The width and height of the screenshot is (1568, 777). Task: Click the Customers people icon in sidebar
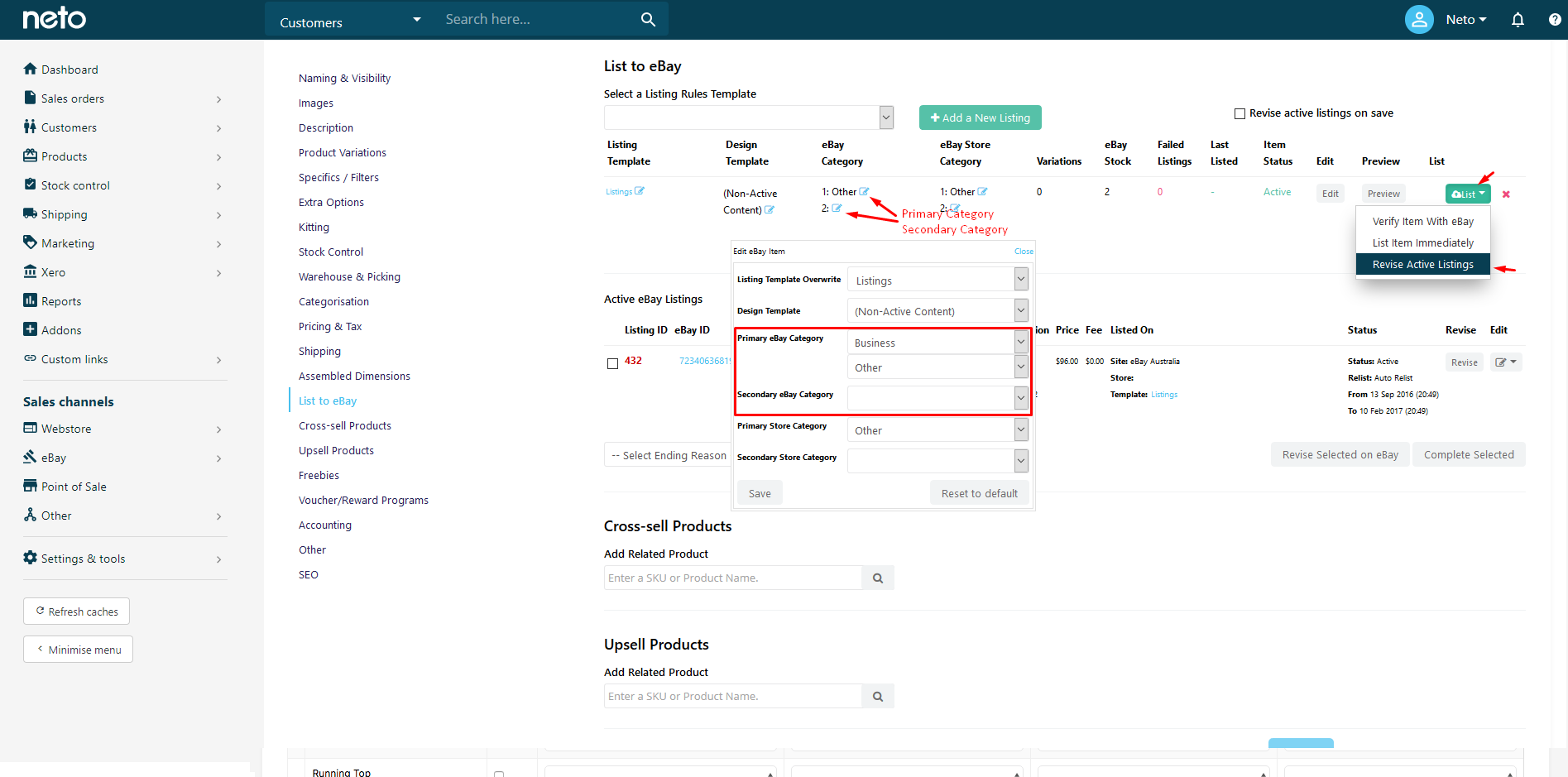(x=31, y=127)
